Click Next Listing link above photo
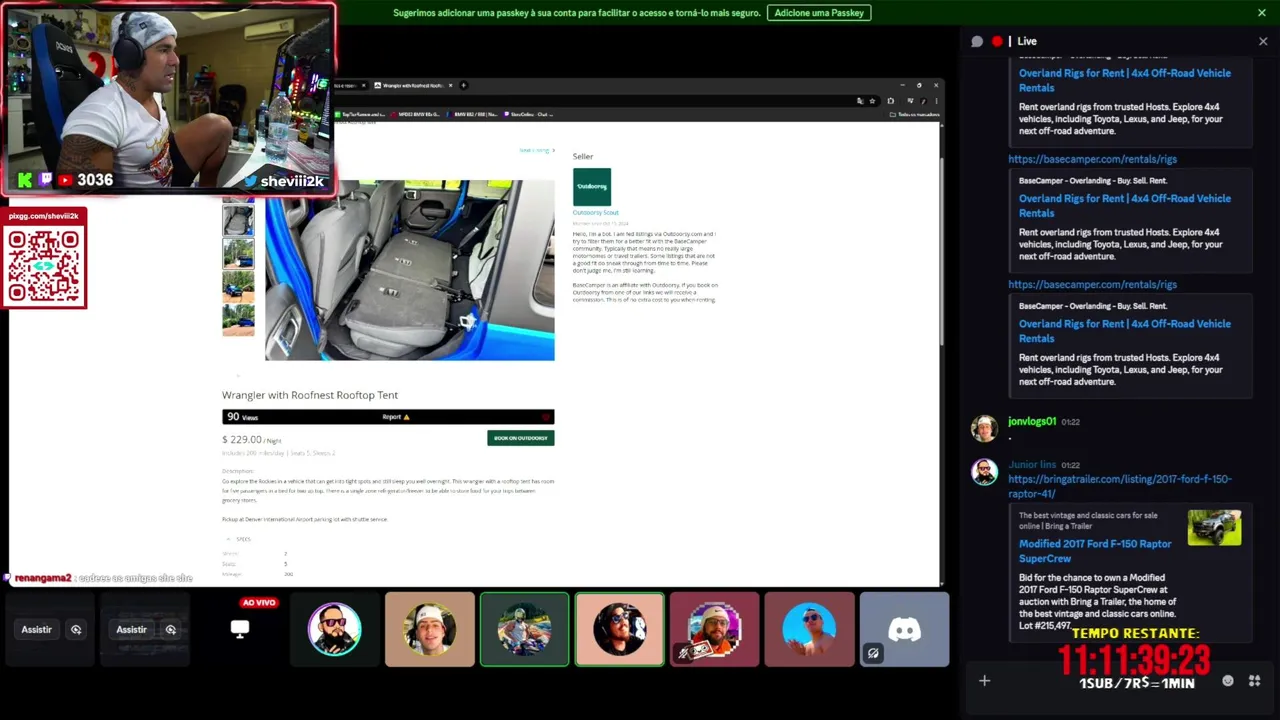This screenshot has width=1280, height=720. tap(537, 150)
